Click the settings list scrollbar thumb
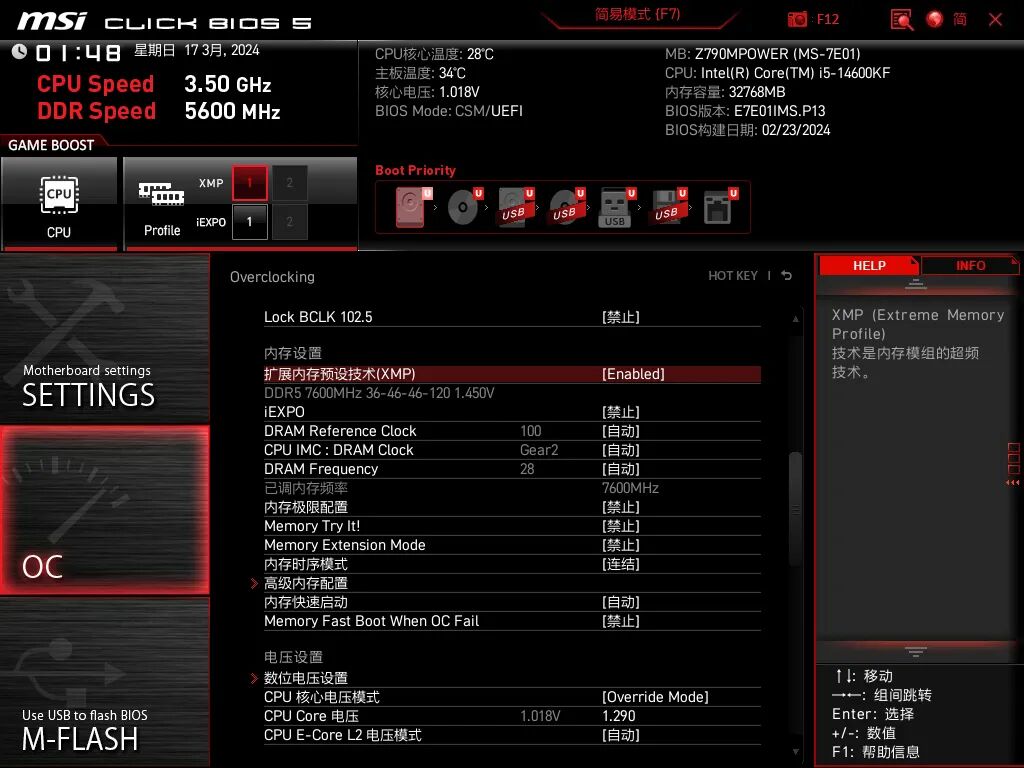The width and height of the screenshot is (1024, 768). pos(795,508)
